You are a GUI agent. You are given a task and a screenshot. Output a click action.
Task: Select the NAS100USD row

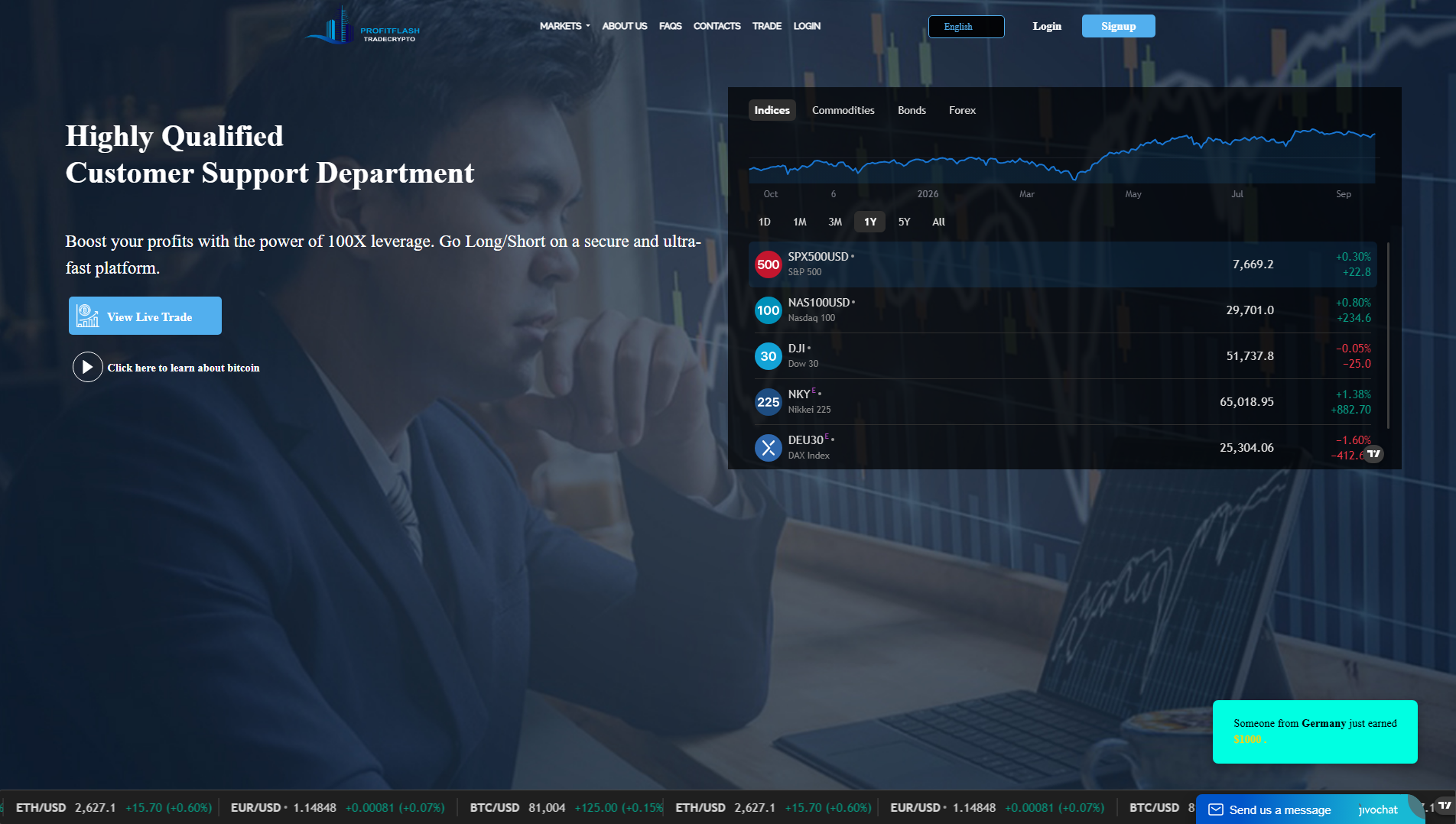(x=1063, y=310)
